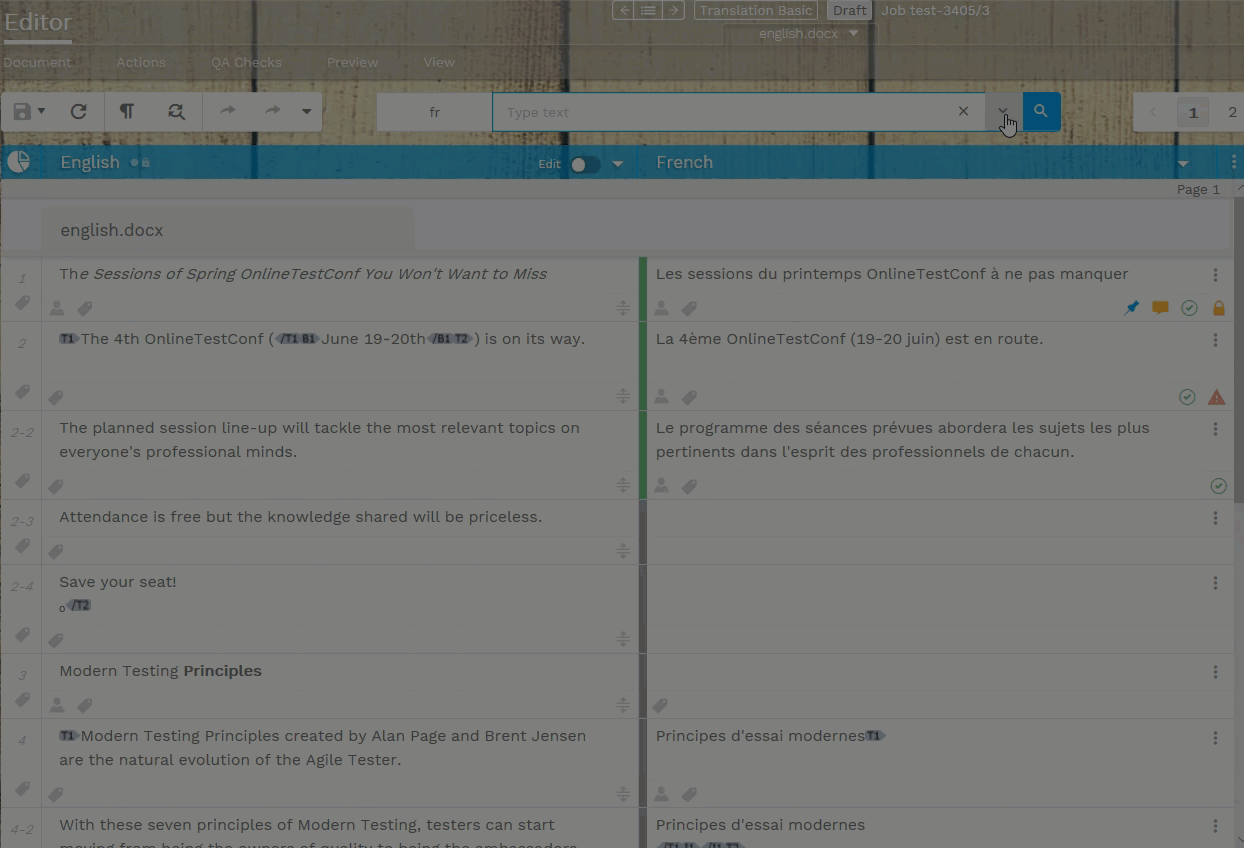Image resolution: width=1244 pixels, height=848 pixels.
Task: Click the blue search magnifier button
Action: [1041, 112]
